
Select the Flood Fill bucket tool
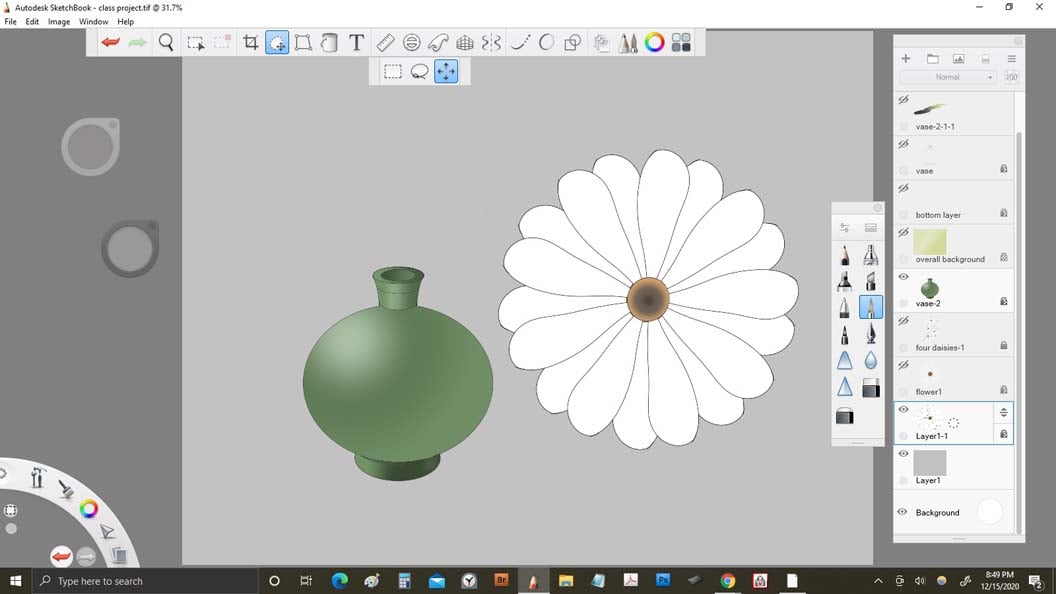pyautogui.click(x=329, y=42)
